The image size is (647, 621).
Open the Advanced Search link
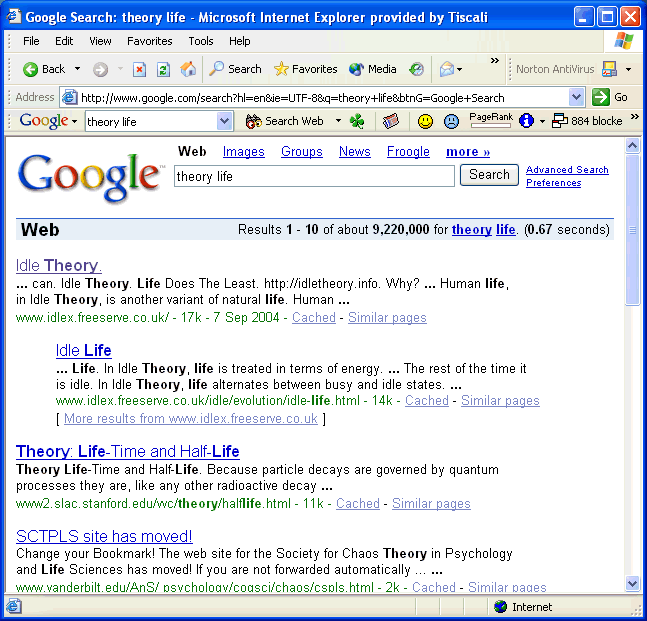click(567, 170)
